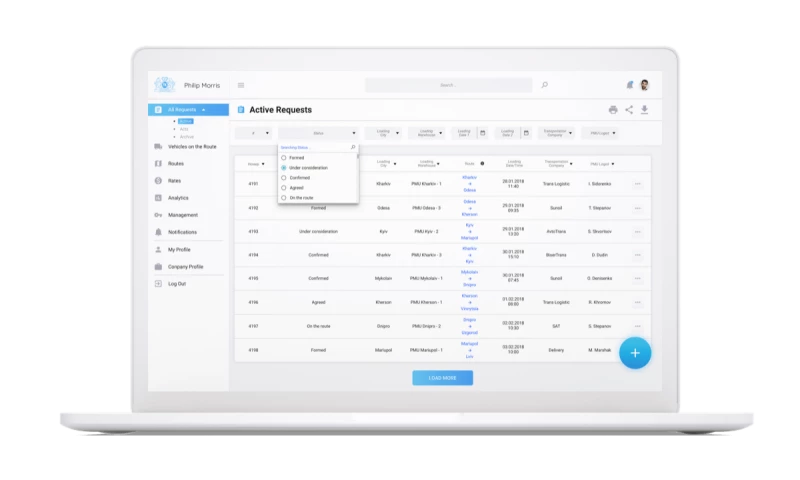Open the Kyiv to Mariupol route link
Image resolution: width=800 pixels, height=480 pixels.
click(x=469, y=232)
